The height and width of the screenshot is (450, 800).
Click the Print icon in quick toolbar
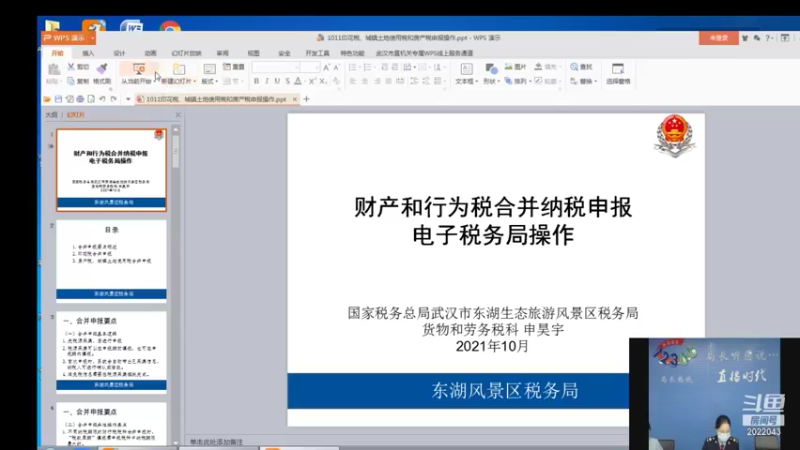coord(80,99)
